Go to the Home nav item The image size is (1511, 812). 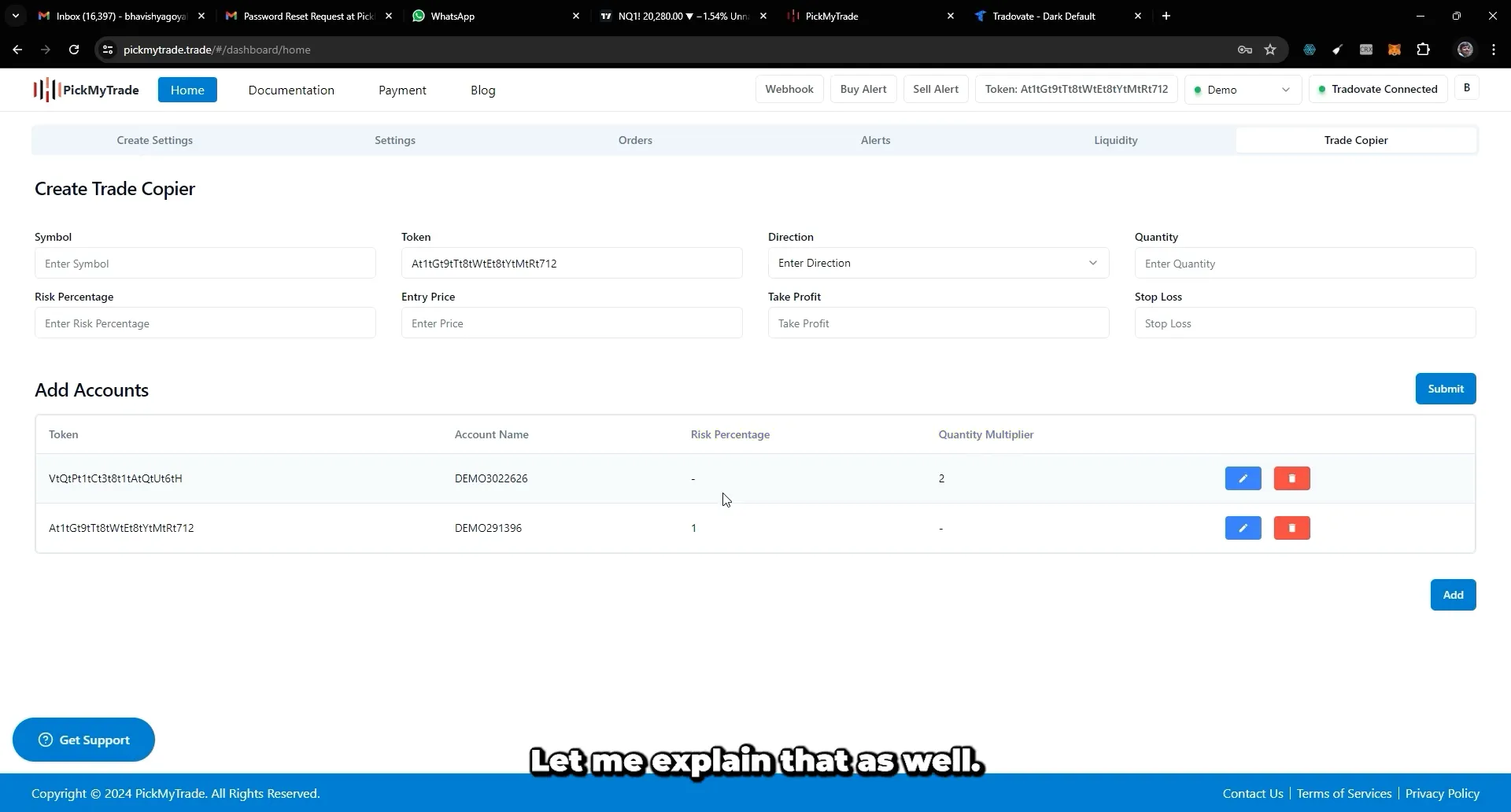pyautogui.click(x=187, y=90)
